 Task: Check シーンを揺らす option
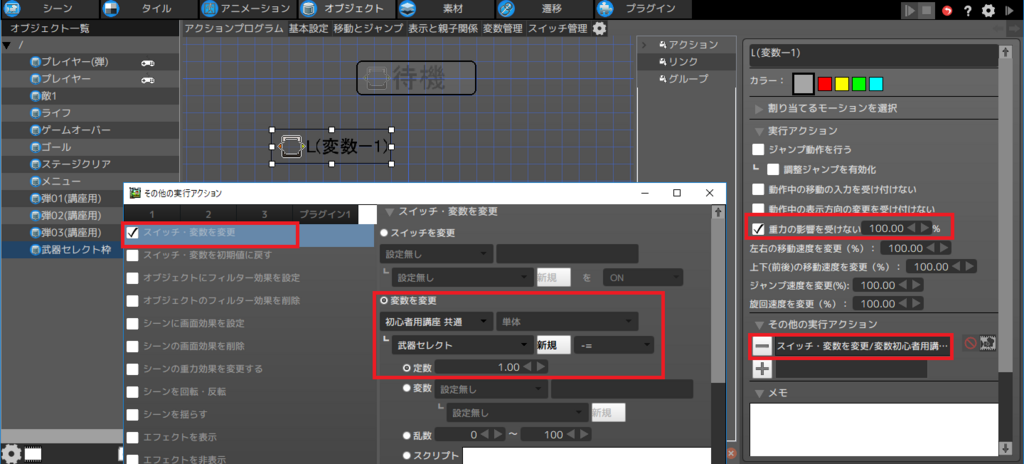pos(133,414)
